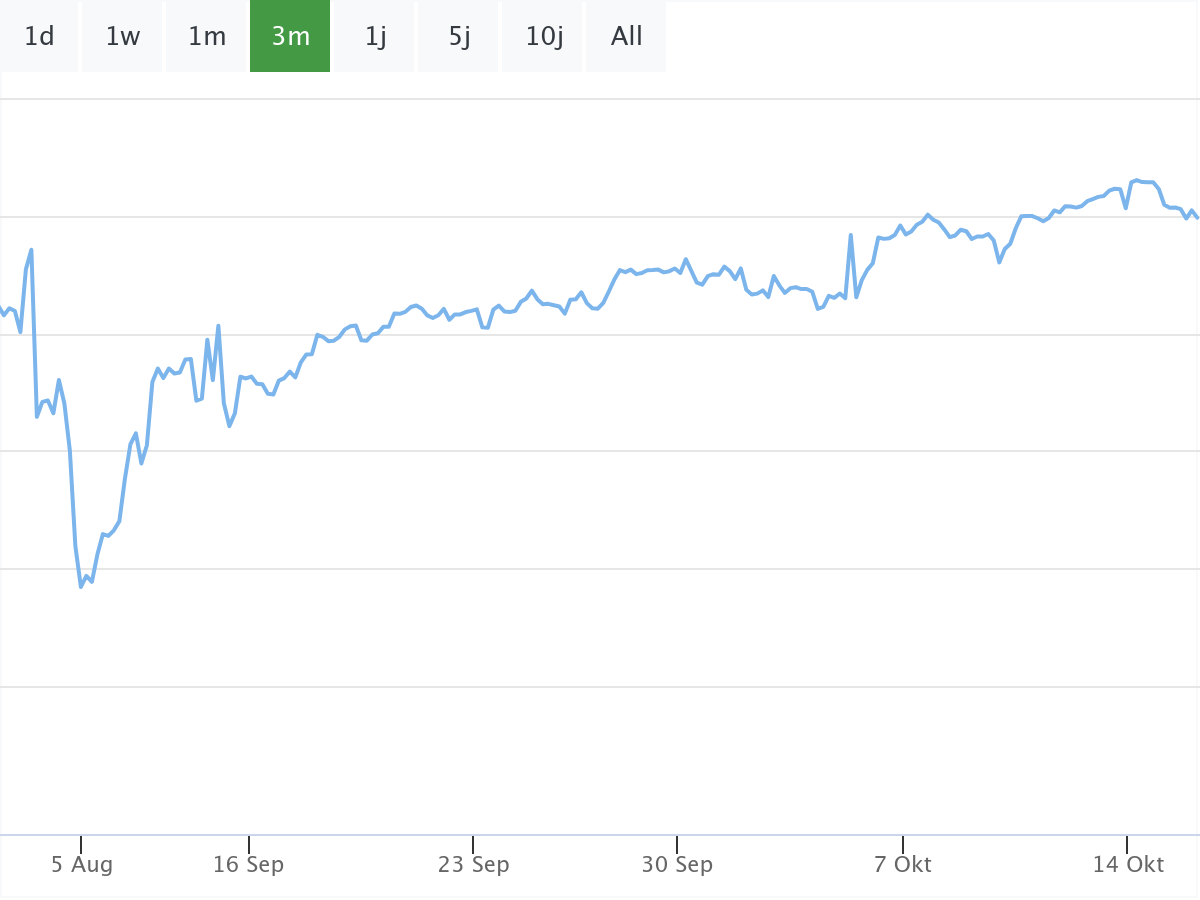
Task: Select the 23 Sep axis label
Action: (473, 864)
